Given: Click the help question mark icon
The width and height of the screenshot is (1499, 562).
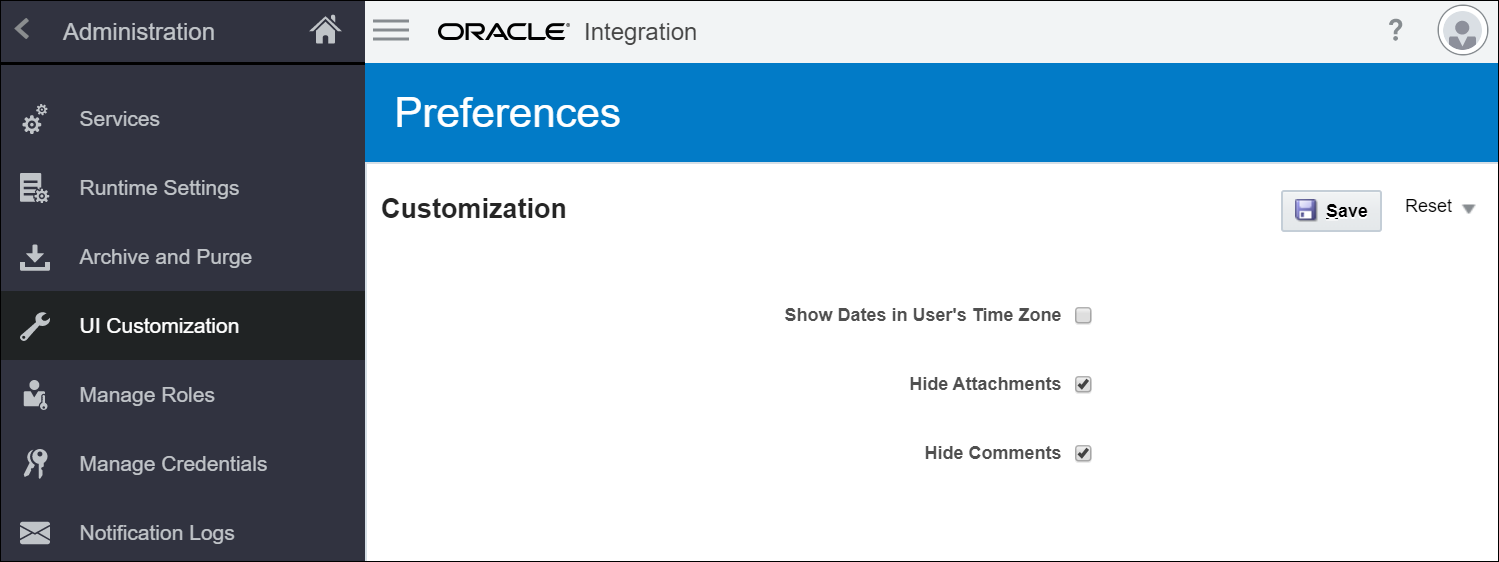Looking at the screenshot, I should 1396,31.
